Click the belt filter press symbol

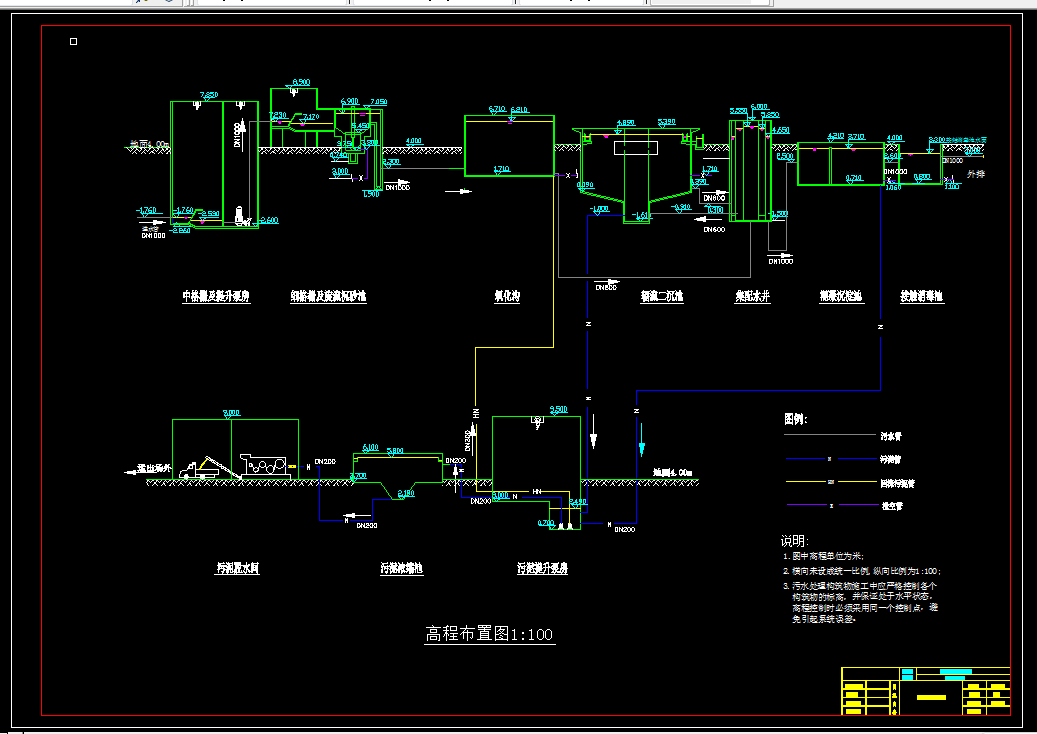coord(264,466)
